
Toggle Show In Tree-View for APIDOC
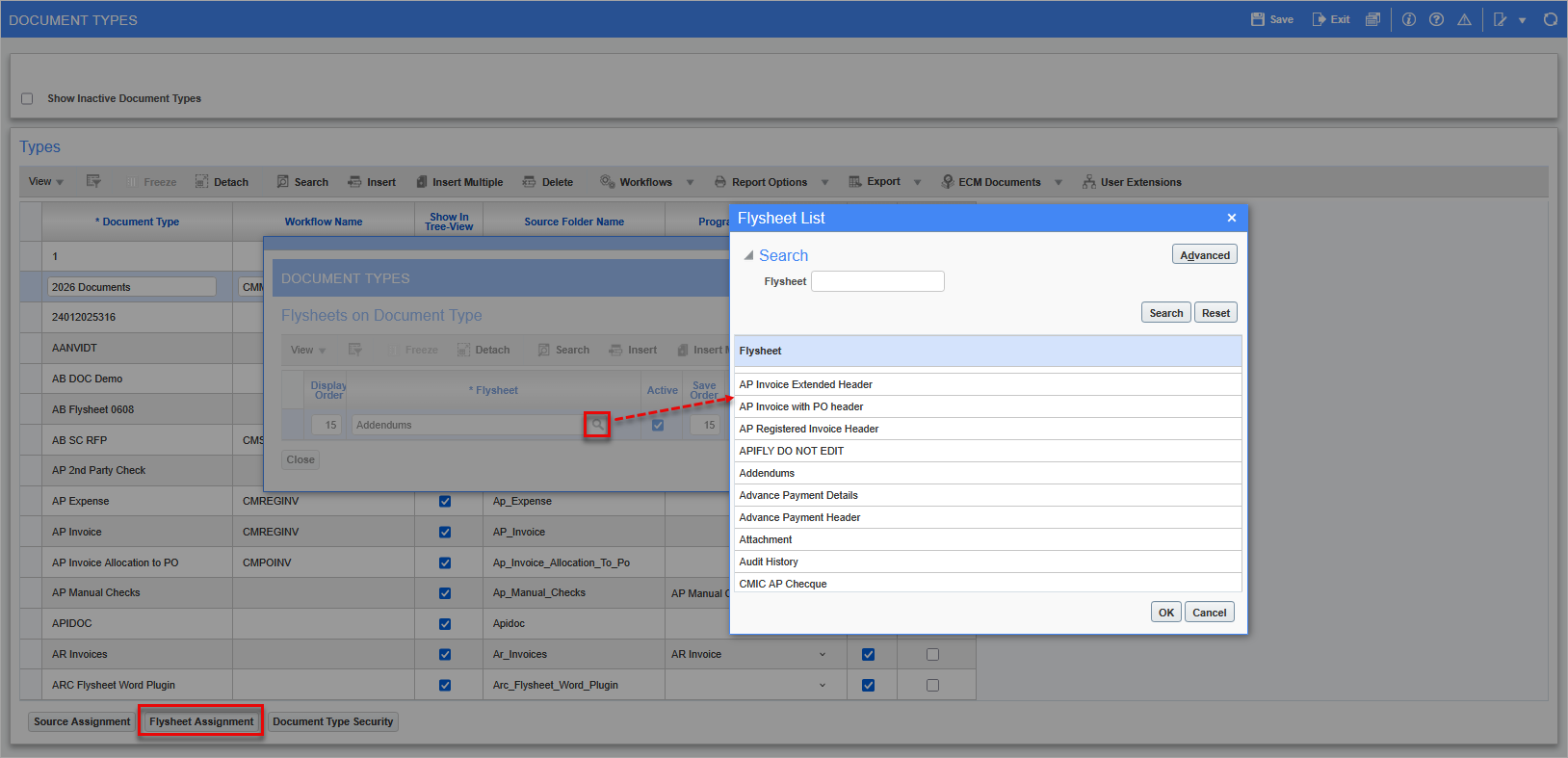445,624
